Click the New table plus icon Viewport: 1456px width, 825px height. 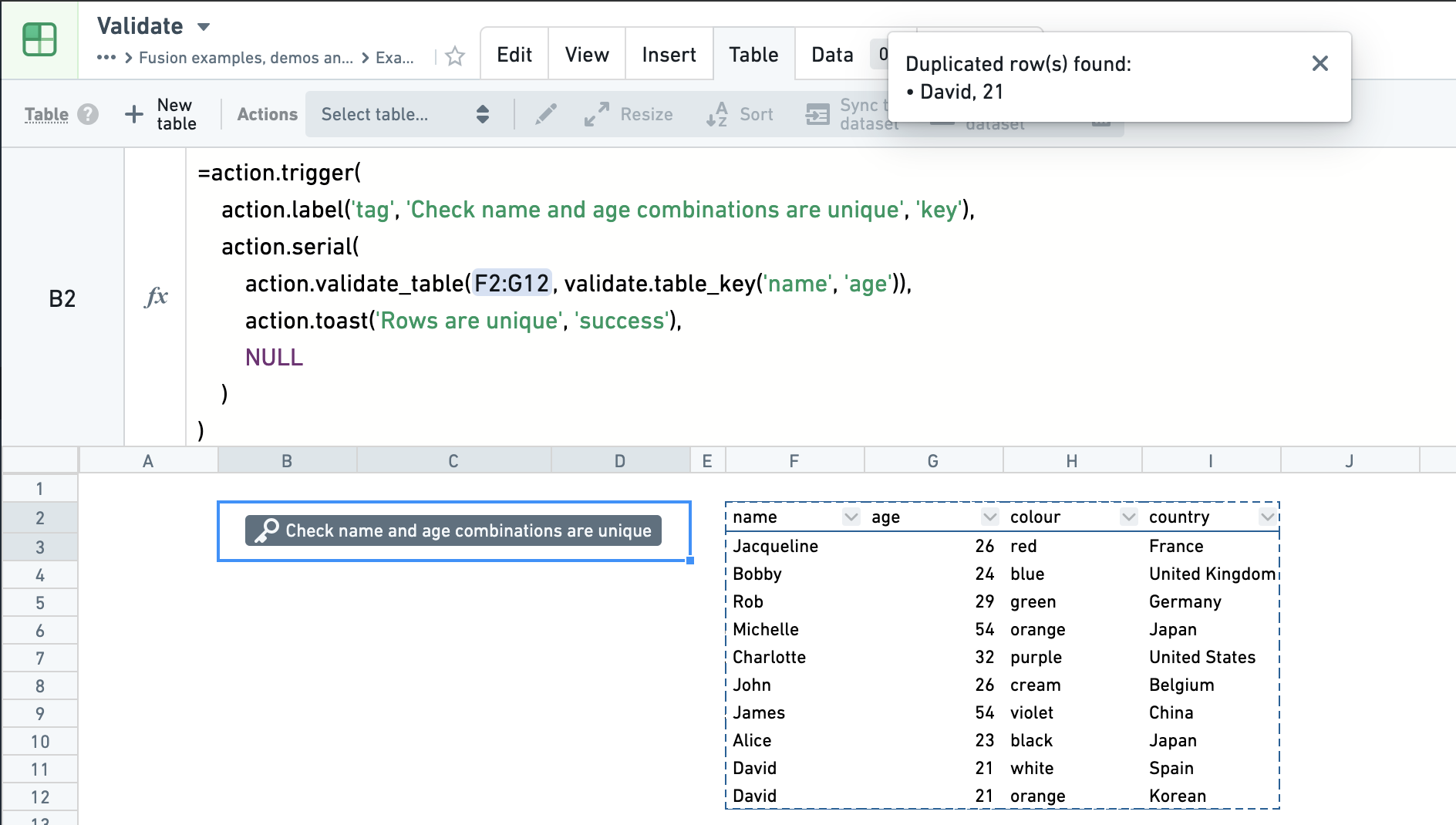click(134, 114)
